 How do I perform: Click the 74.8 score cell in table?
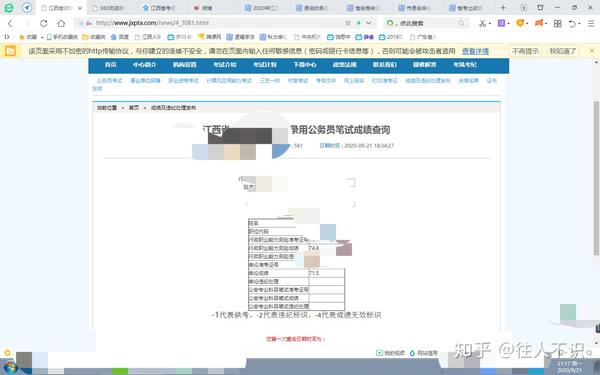[x=314, y=248]
